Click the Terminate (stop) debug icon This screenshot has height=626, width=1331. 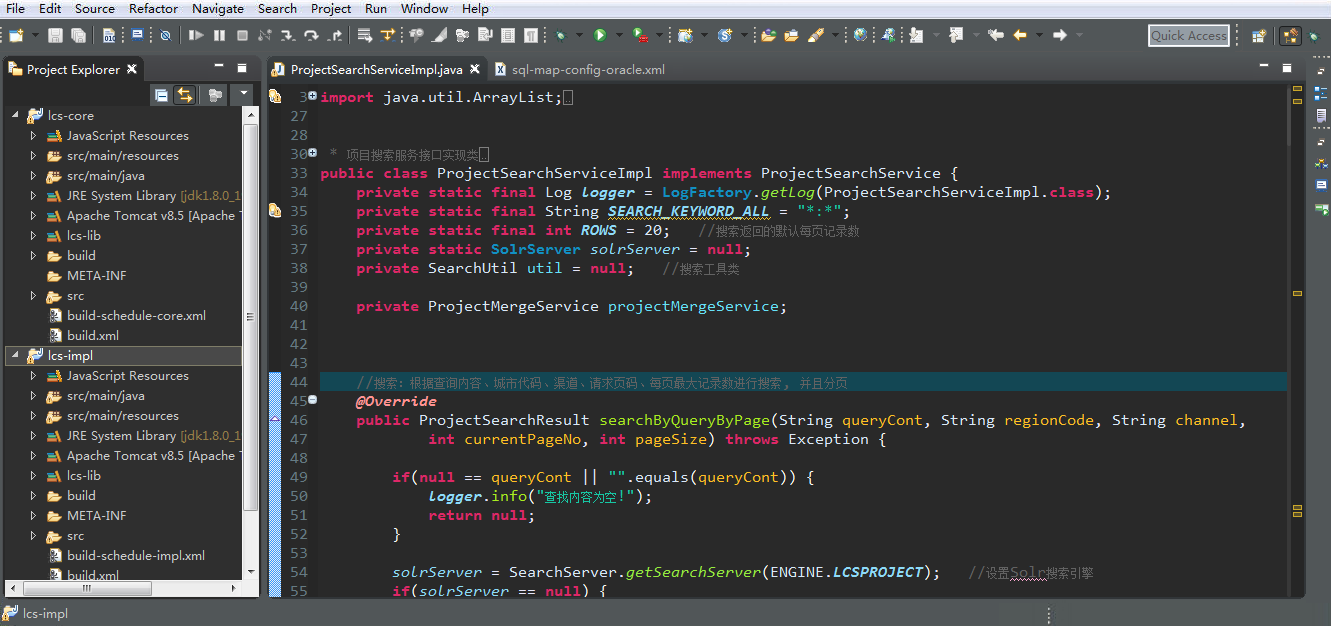pyautogui.click(x=242, y=35)
